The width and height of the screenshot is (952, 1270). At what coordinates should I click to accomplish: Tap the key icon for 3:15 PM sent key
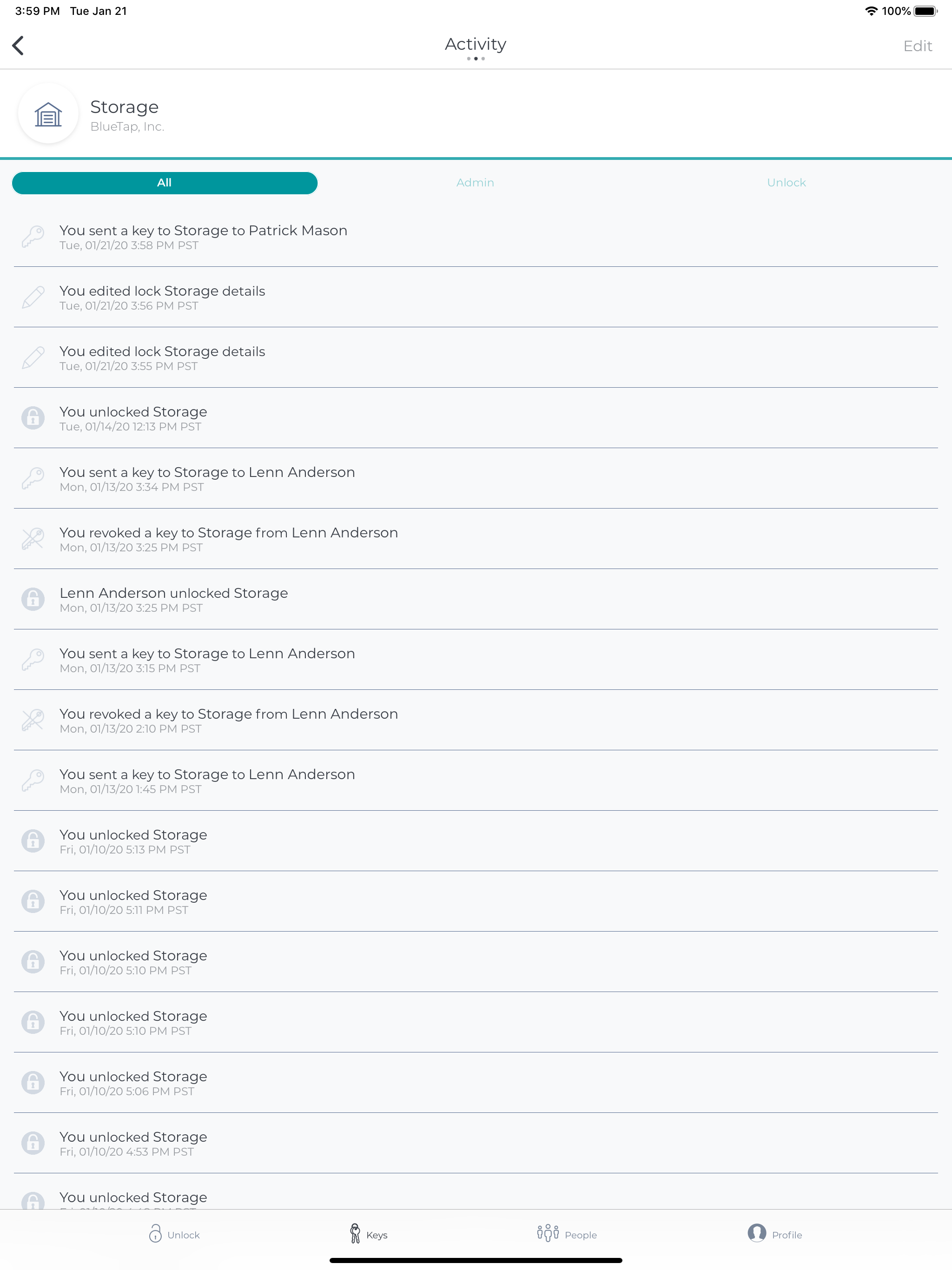click(x=33, y=659)
